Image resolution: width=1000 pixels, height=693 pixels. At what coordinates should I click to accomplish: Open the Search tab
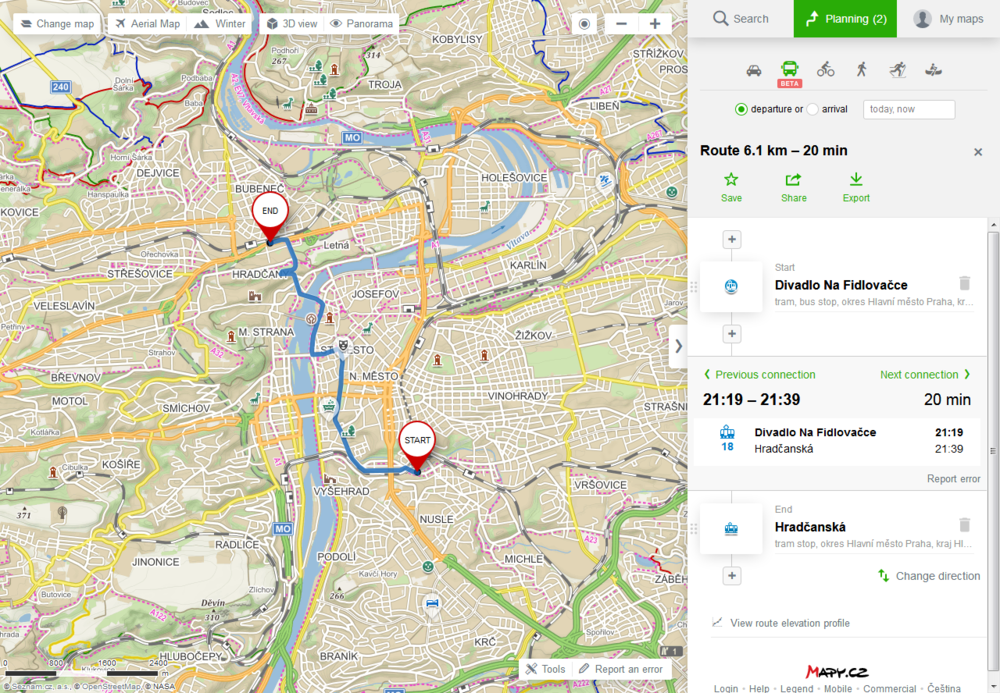pos(740,18)
